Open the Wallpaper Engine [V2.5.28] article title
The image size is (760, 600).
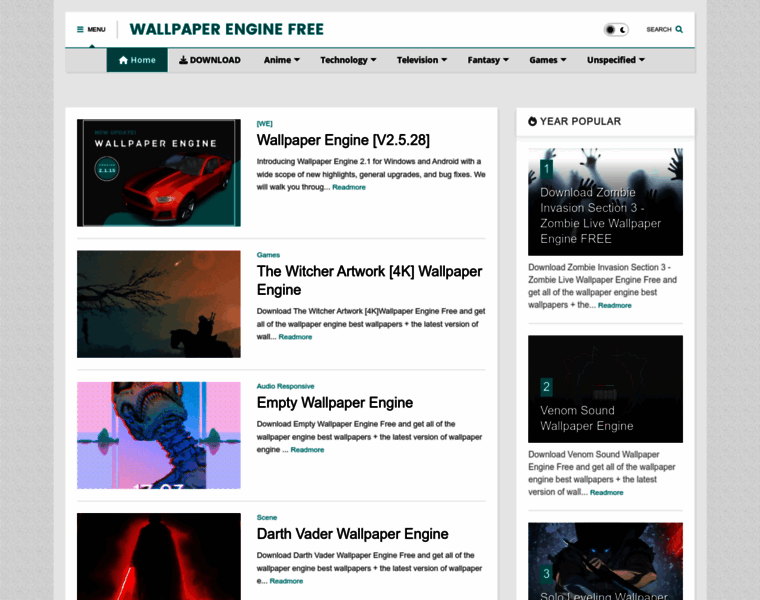343,140
